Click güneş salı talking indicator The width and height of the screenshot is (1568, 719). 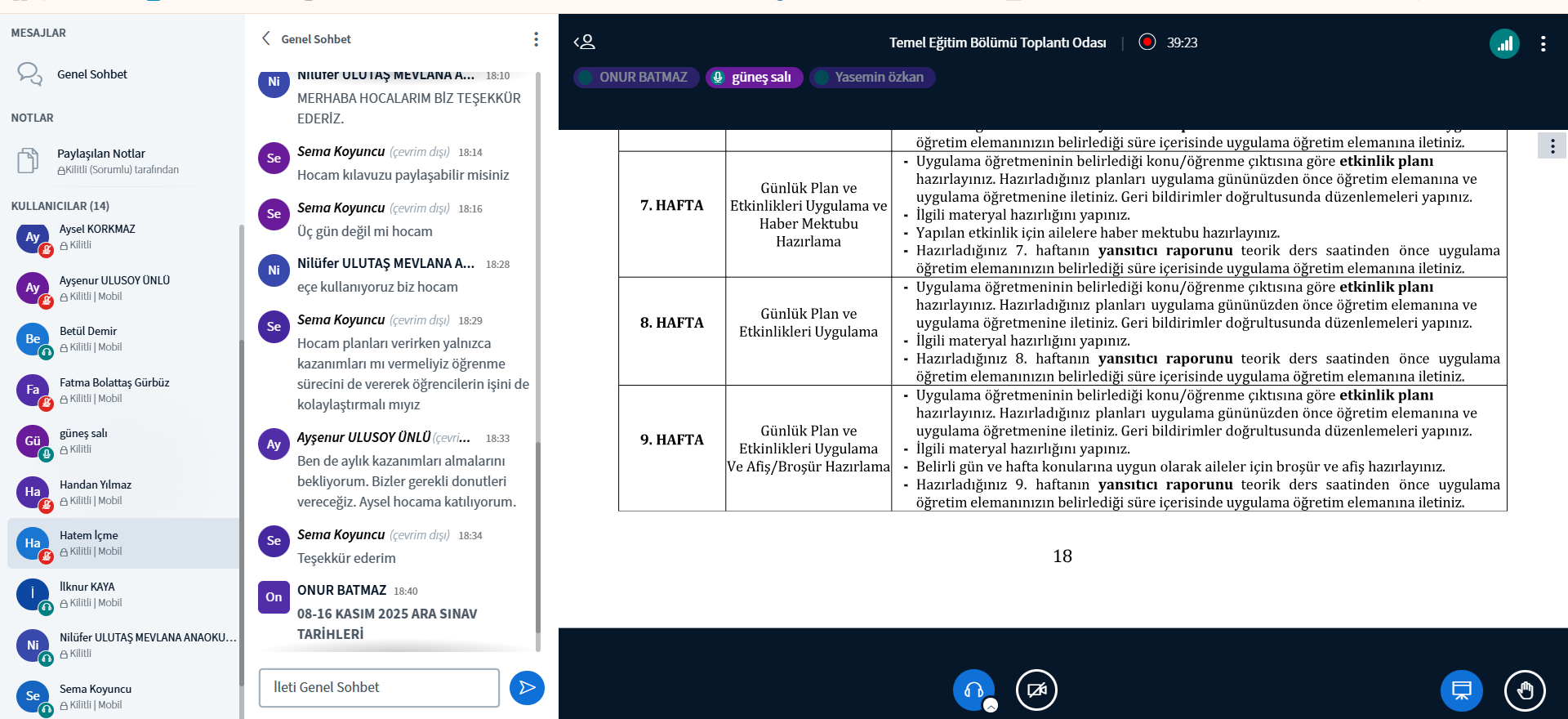click(754, 78)
